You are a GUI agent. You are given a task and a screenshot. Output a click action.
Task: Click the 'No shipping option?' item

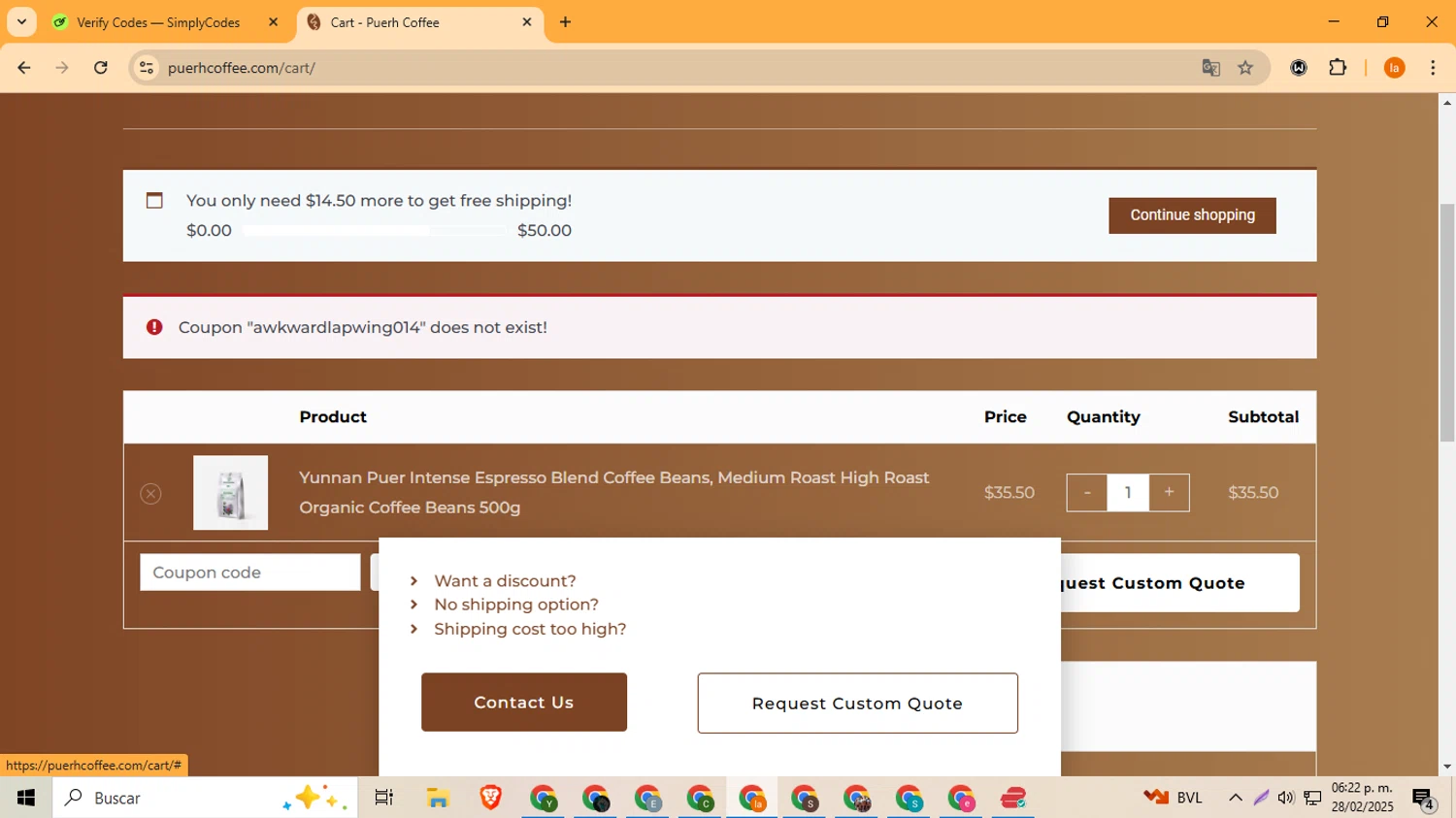point(516,605)
